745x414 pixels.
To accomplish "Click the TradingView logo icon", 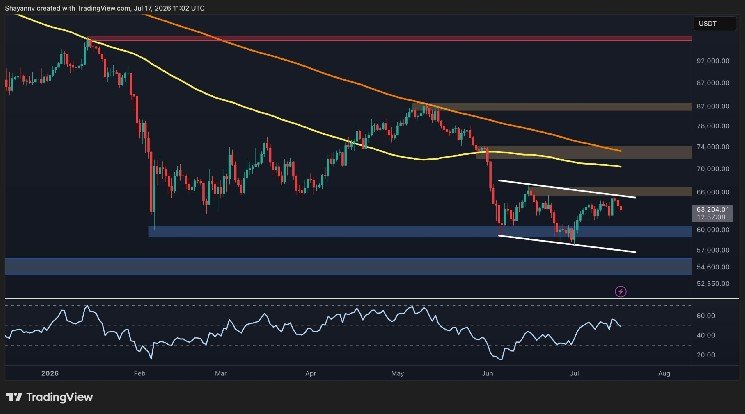I will coord(14,397).
